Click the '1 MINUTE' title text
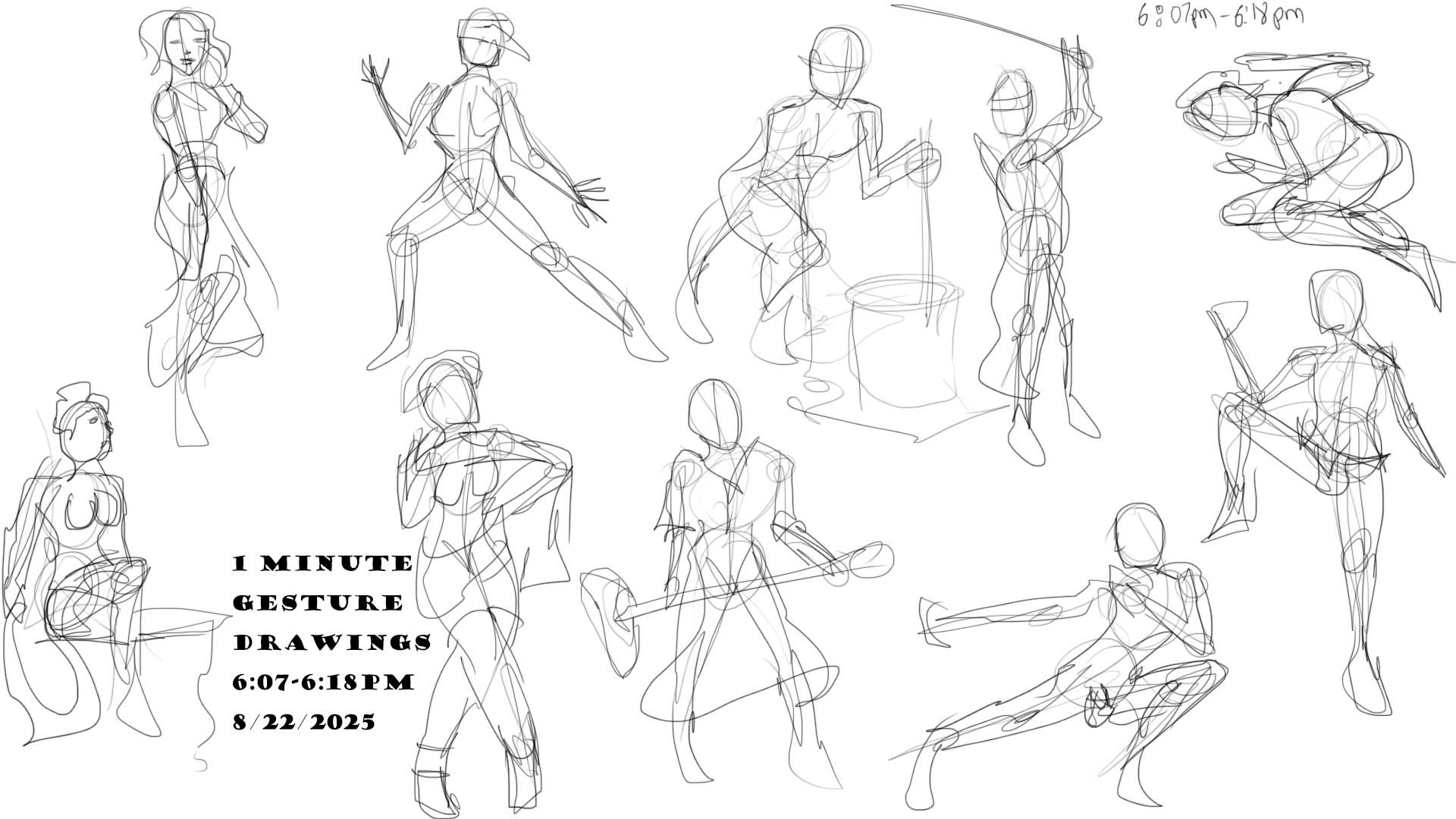Image resolution: width=1456 pixels, height=819 pixels. (x=323, y=563)
